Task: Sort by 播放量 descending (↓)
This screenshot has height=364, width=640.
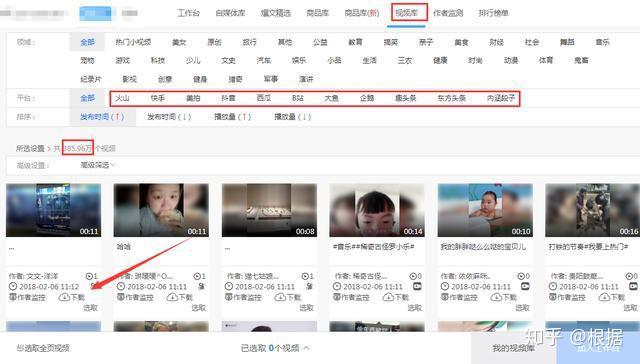Action: click(x=293, y=117)
